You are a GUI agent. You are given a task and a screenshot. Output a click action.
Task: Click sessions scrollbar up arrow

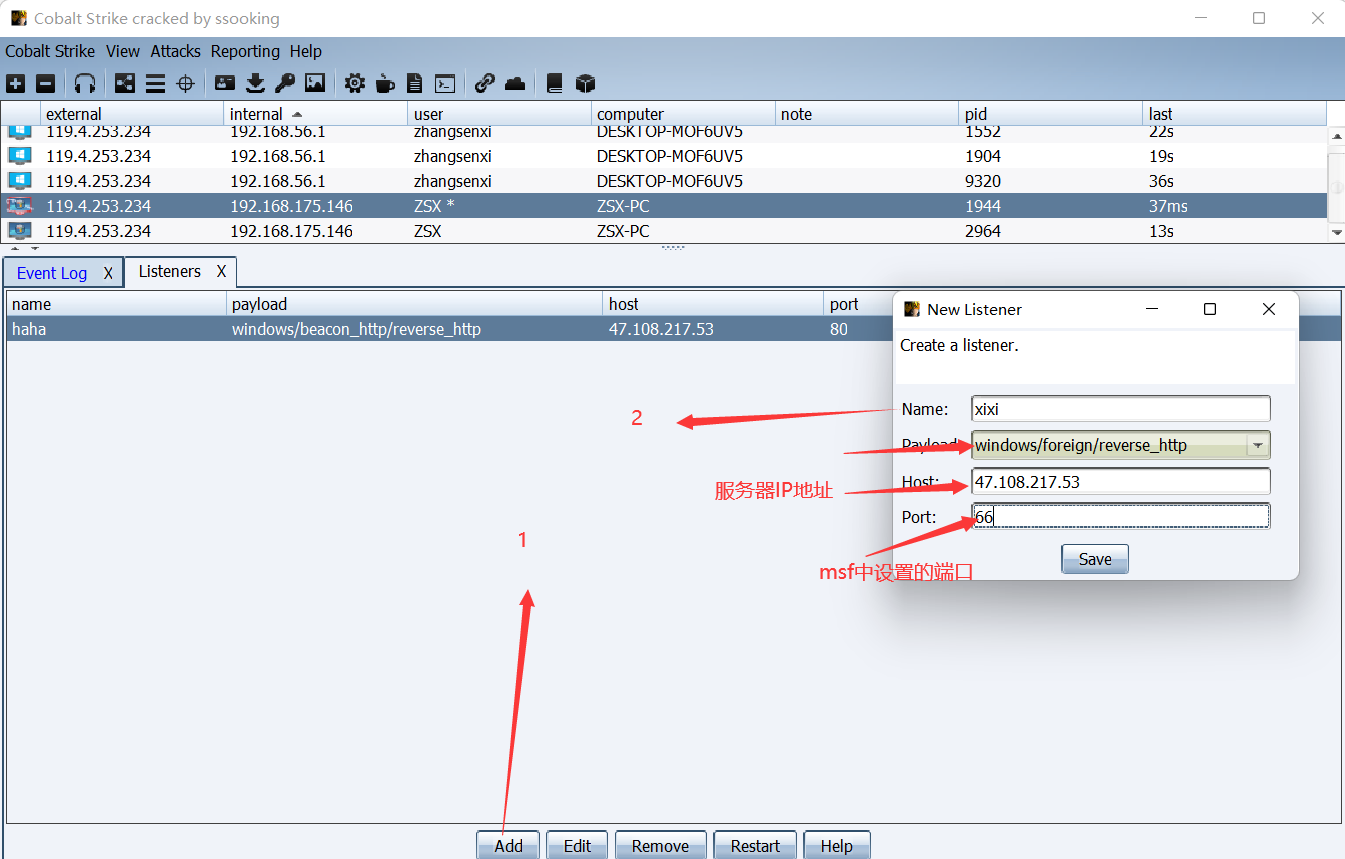(x=1337, y=135)
